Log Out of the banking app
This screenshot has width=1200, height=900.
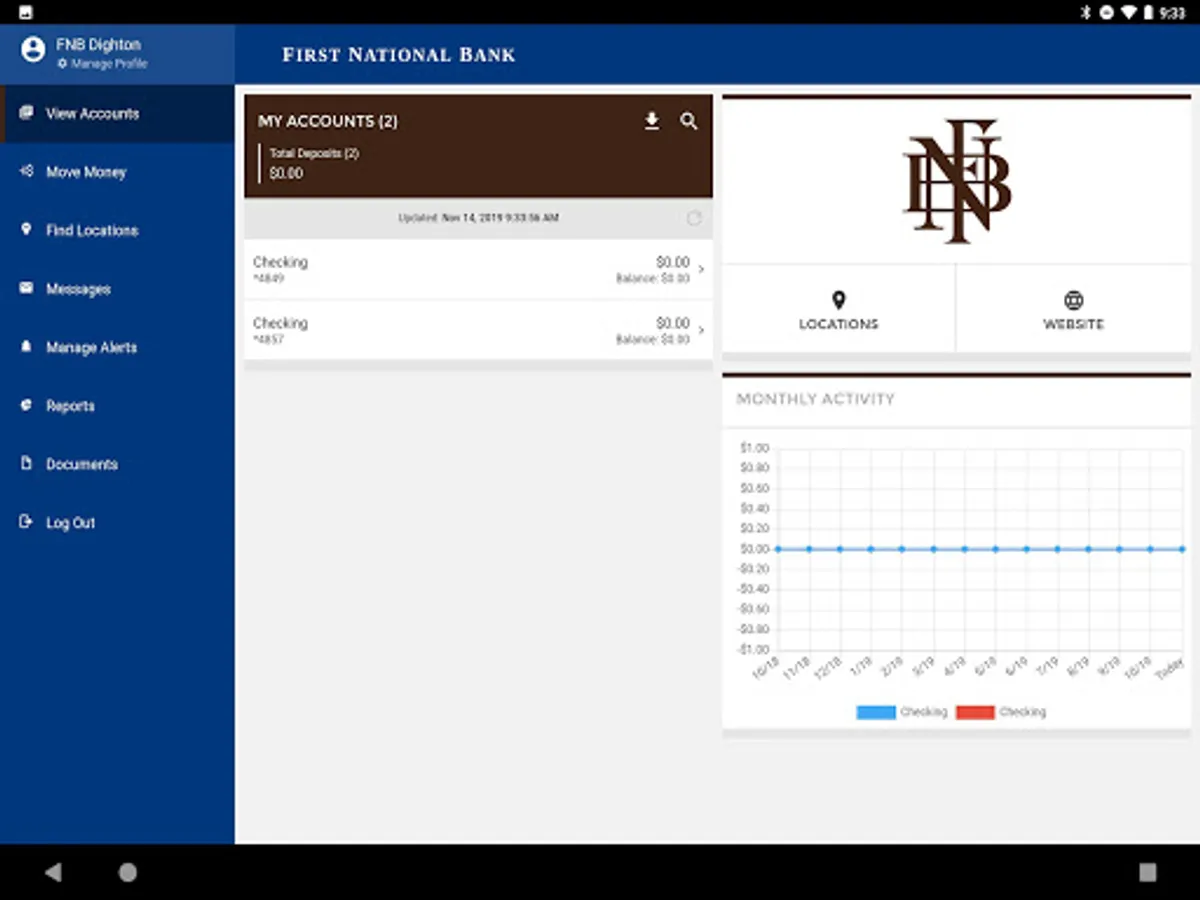(x=118, y=522)
